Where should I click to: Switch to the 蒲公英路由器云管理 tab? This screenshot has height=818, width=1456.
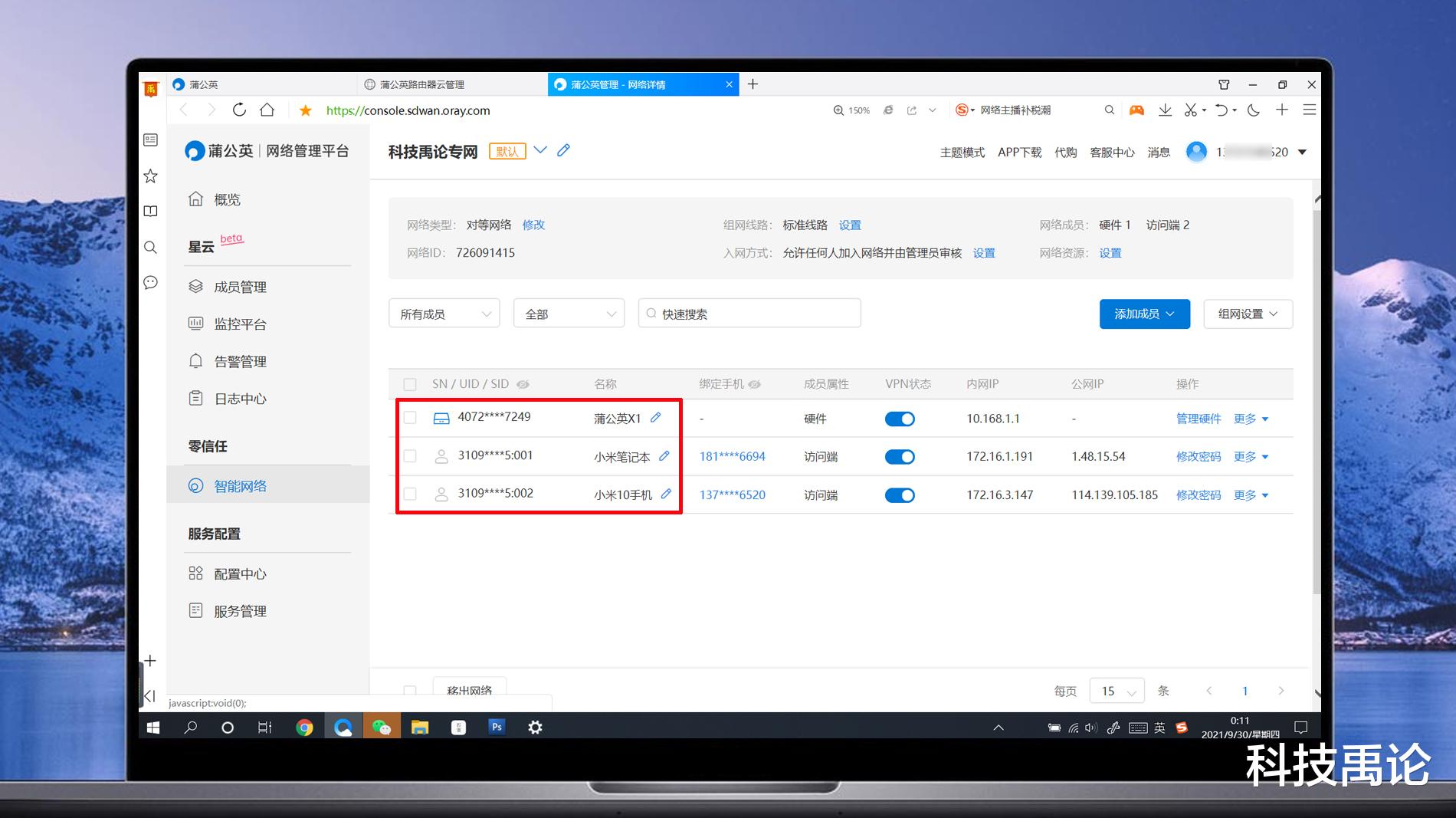[x=452, y=84]
